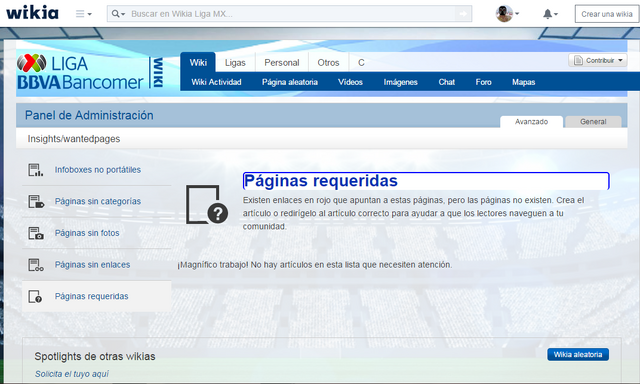The image size is (640, 384).
Task: Switch to the Avanzado tab
Action: click(x=531, y=122)
